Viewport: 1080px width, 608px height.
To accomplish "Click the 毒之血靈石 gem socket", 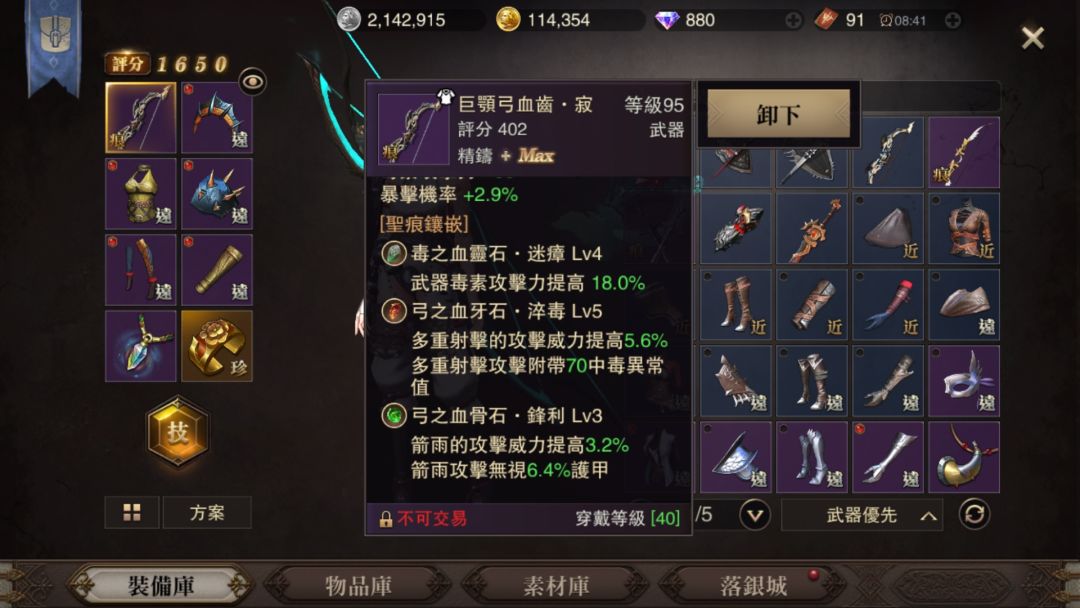I will tap(394, 253).
